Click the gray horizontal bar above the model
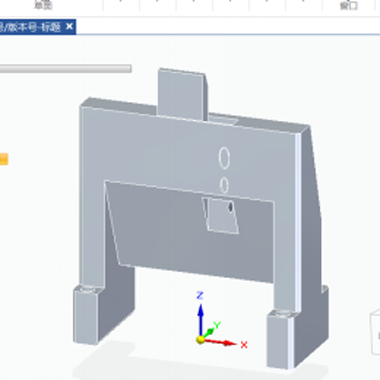 pyautogui.click(x=65, y=69)
